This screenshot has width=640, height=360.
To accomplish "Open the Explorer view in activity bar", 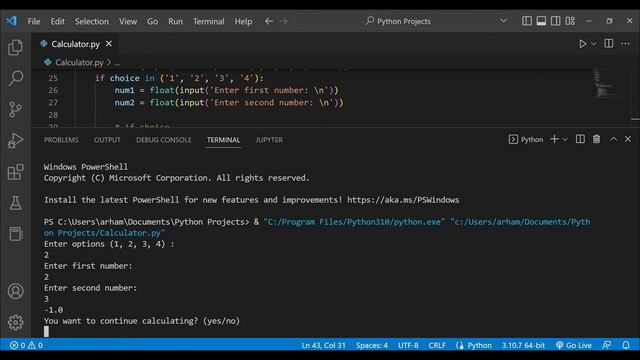I will tap(16, 47).
